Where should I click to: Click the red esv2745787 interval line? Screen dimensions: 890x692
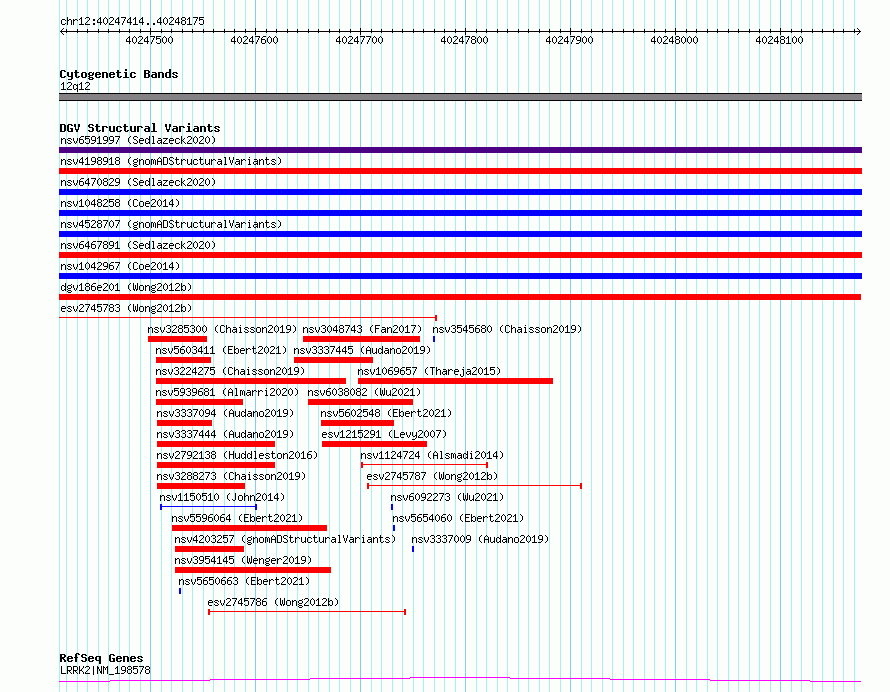(475, 486)
